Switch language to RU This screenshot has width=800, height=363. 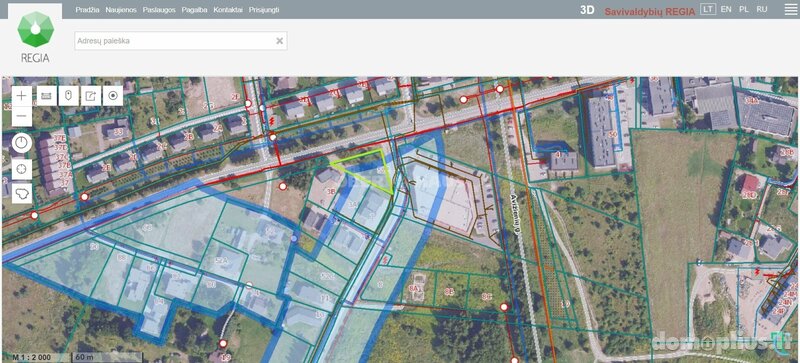pyautogui.click(x=762, y=9)
